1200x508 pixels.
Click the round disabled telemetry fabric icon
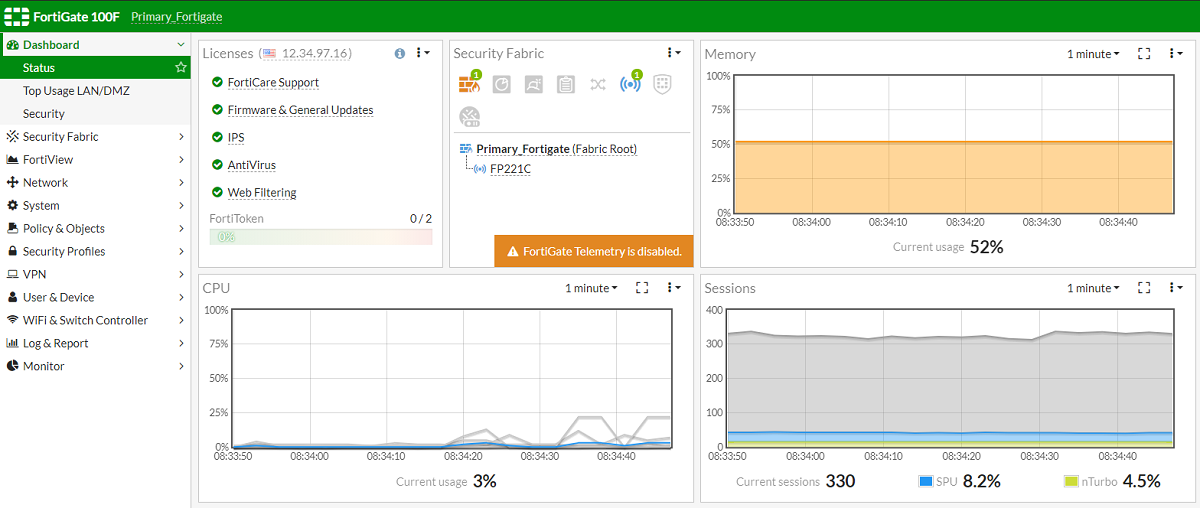pos(470,117)
